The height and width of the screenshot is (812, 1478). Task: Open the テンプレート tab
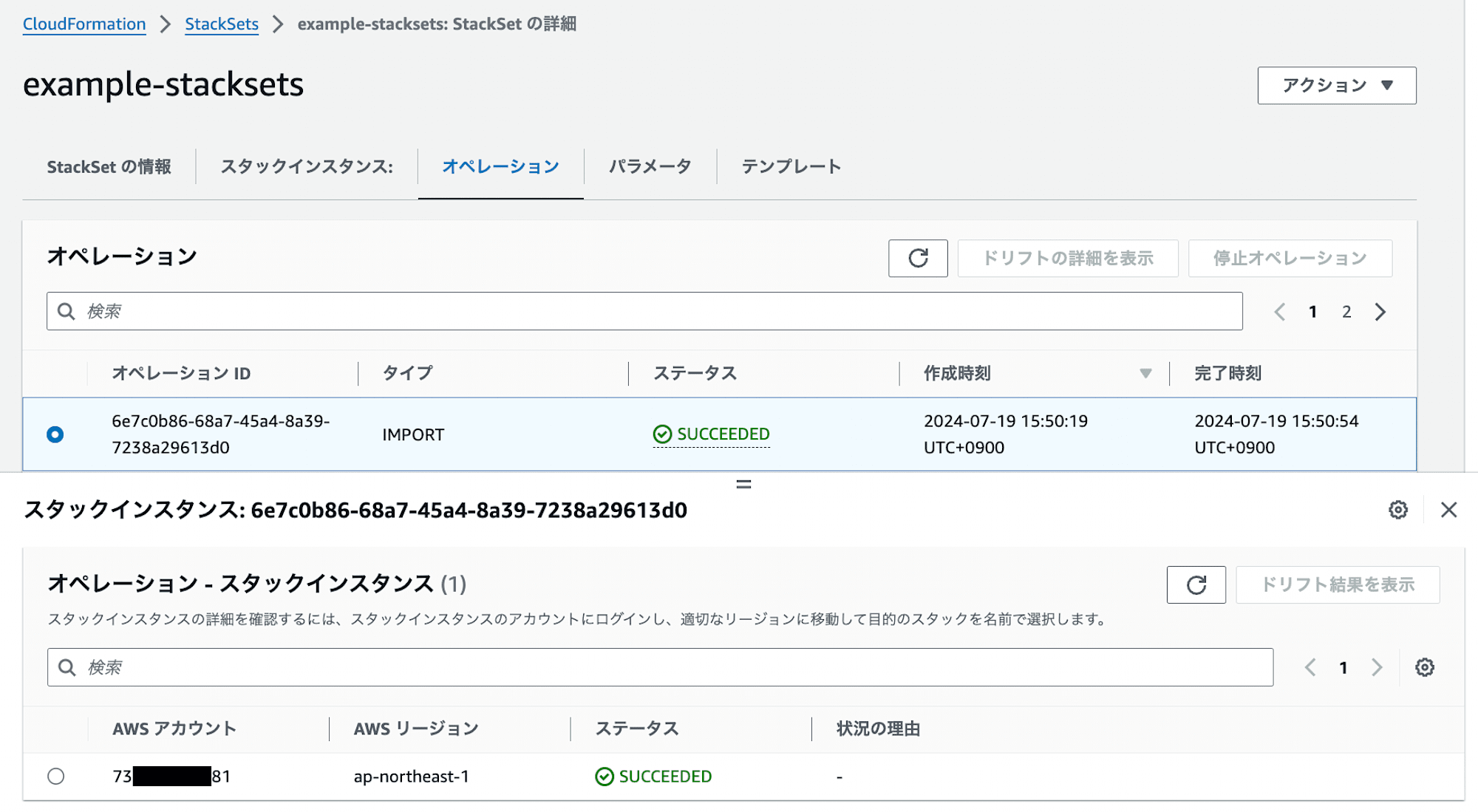coord(791,167)
